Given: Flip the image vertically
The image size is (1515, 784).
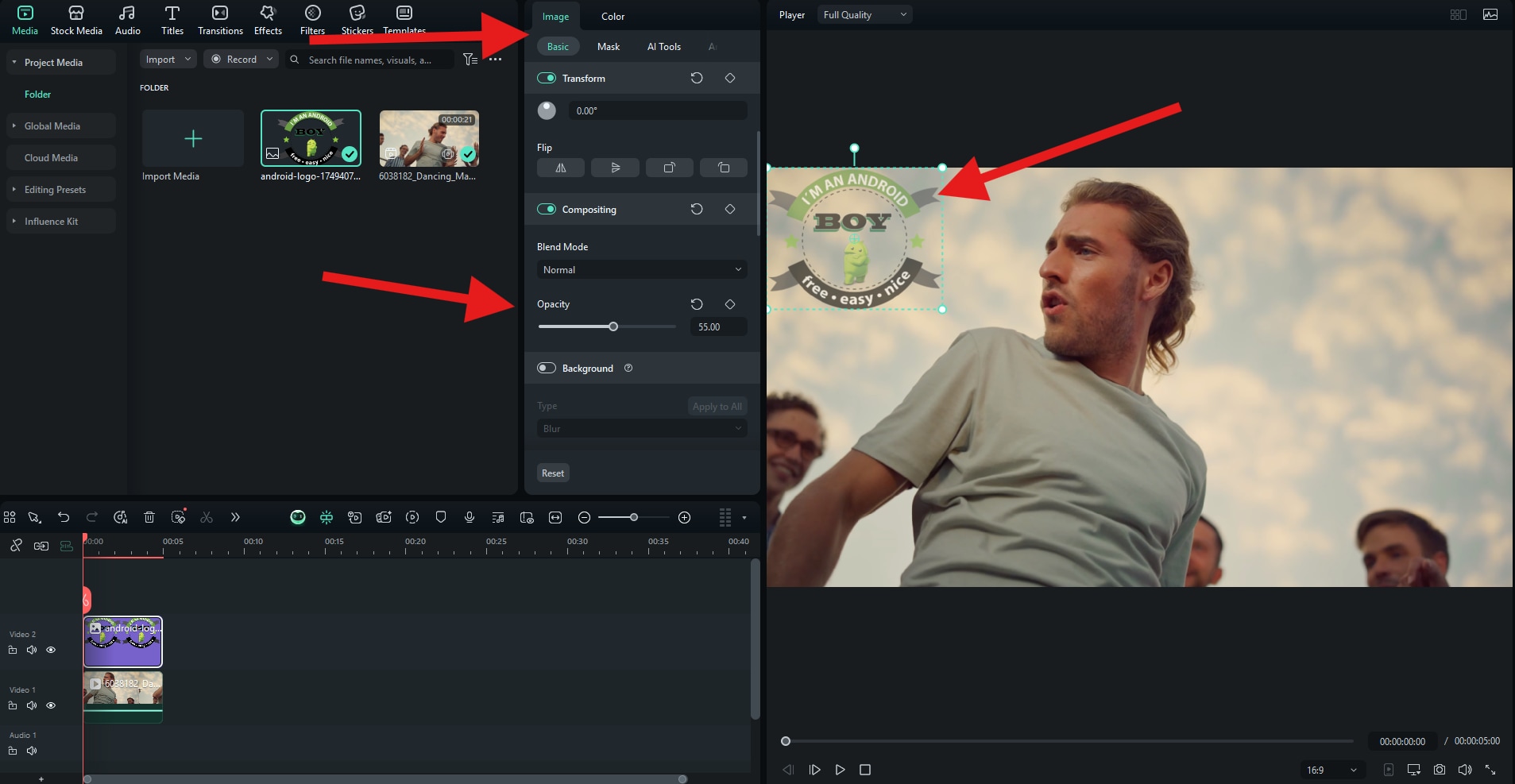Looking at the screenshot, I should pyautogui.click(x=615, y=168).
